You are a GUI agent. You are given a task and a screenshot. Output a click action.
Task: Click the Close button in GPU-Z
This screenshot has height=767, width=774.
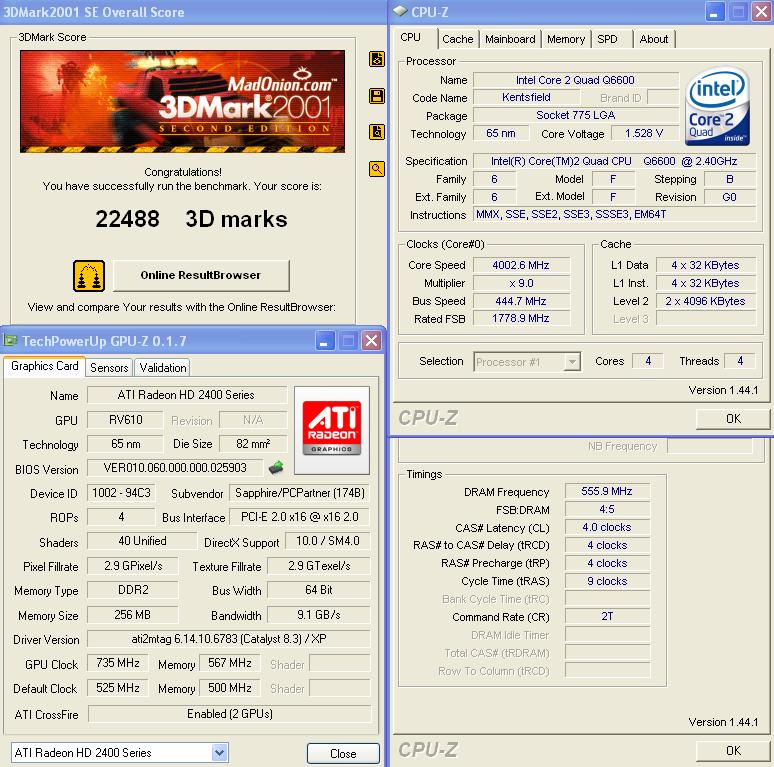tap(343, 754)
